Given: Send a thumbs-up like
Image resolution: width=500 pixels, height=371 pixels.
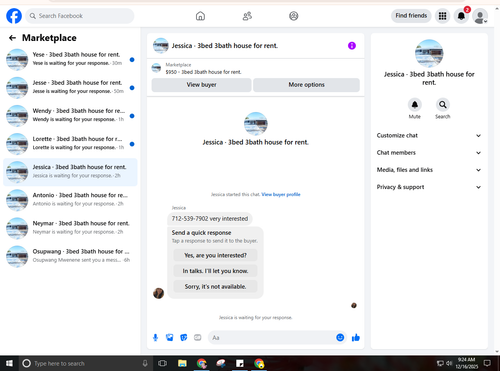Looking at the screenshot, I should pyautogui.click(x=356, y=338).
